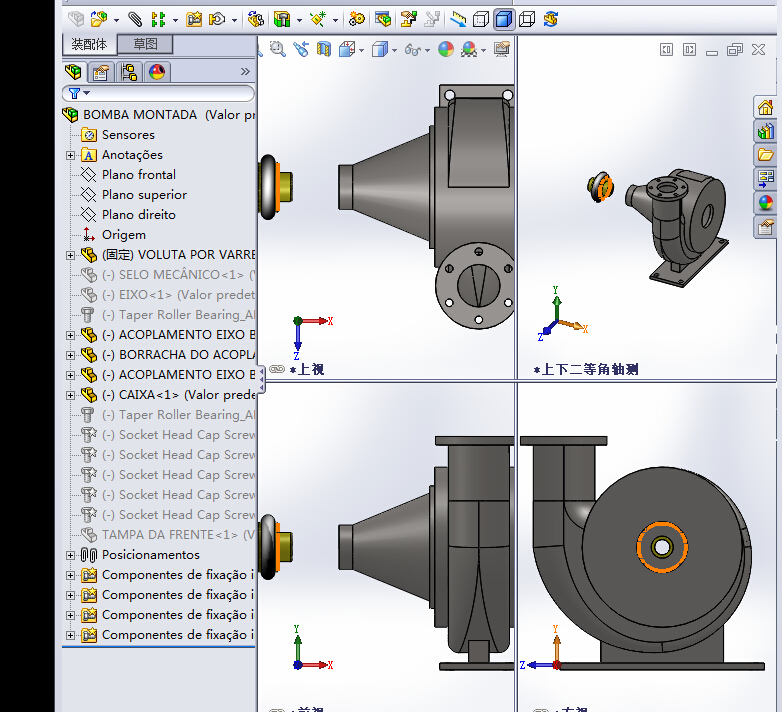Toggle the link views chain icon
782x712 pixels.
click(x=277, y=369)
